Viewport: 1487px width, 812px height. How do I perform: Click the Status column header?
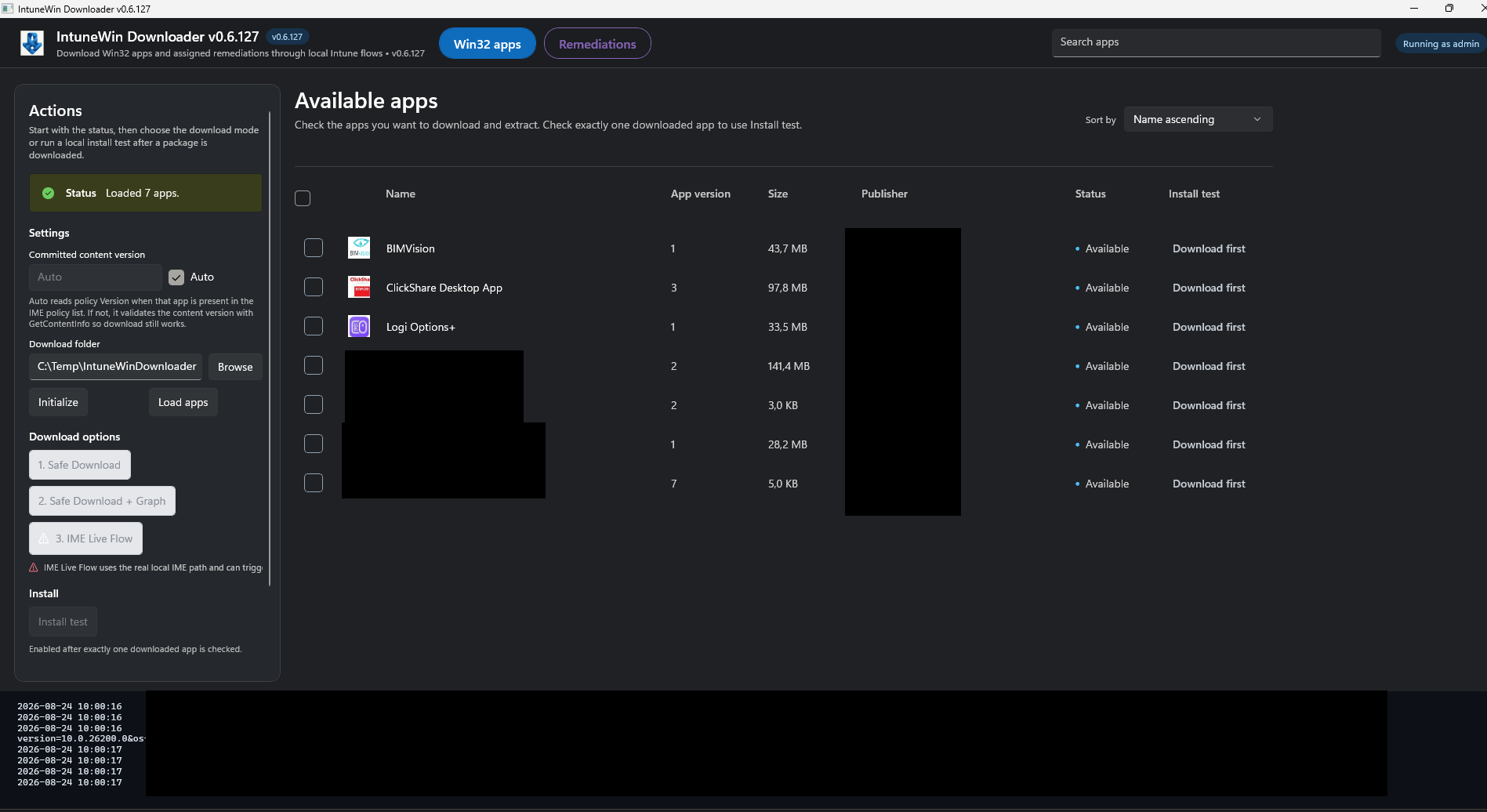1090,194
